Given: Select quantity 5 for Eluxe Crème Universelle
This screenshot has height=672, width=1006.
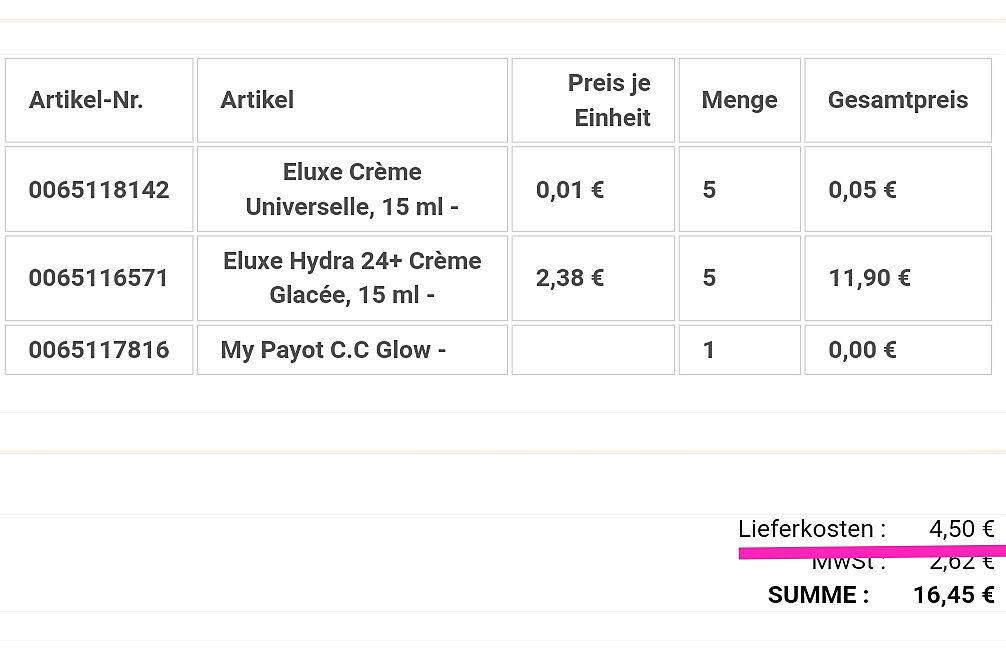Looking at the screenshot, I should (x=709, y=190).
